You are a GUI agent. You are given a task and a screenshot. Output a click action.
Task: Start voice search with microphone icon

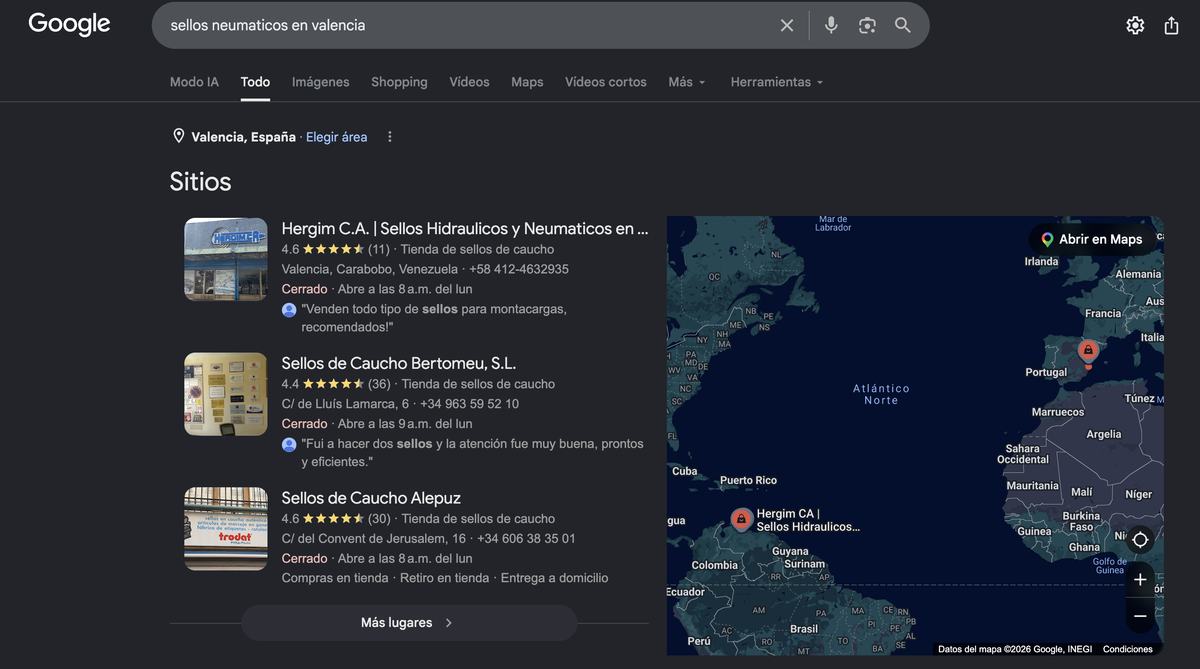[831, 25]
